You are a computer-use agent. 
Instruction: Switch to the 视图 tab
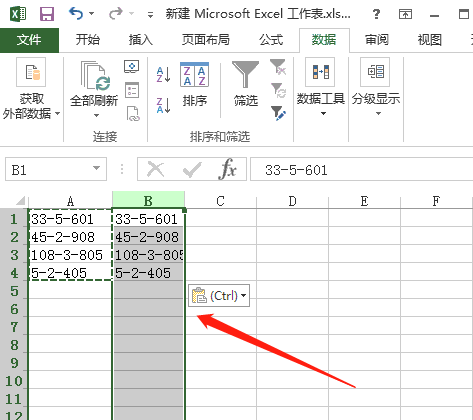pyautogui.click(x=430, y=40)
